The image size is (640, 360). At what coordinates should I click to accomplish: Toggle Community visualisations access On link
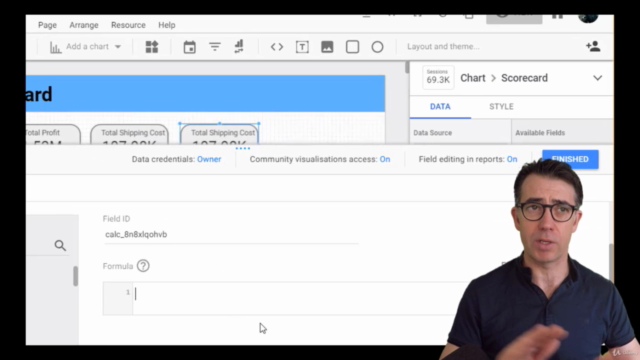(384, 159)
